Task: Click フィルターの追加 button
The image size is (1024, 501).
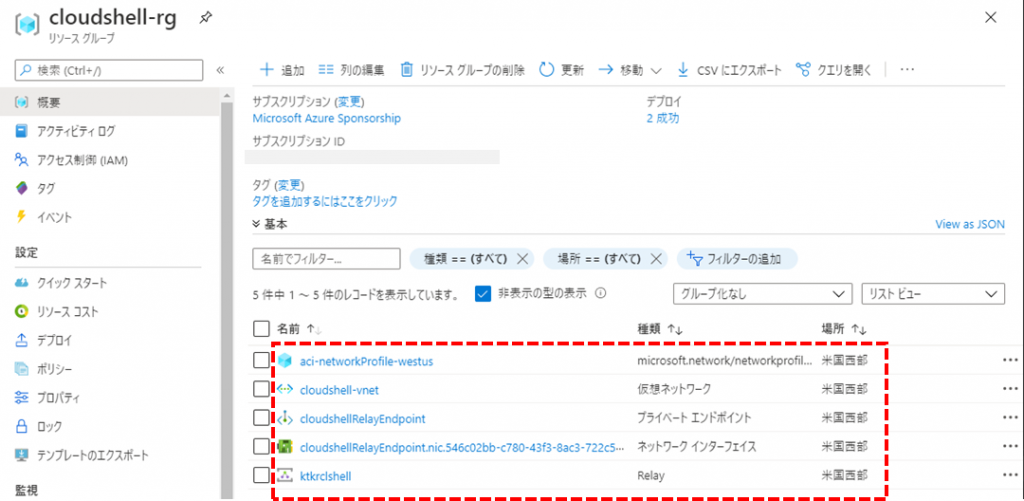Action: pos(737,259)
